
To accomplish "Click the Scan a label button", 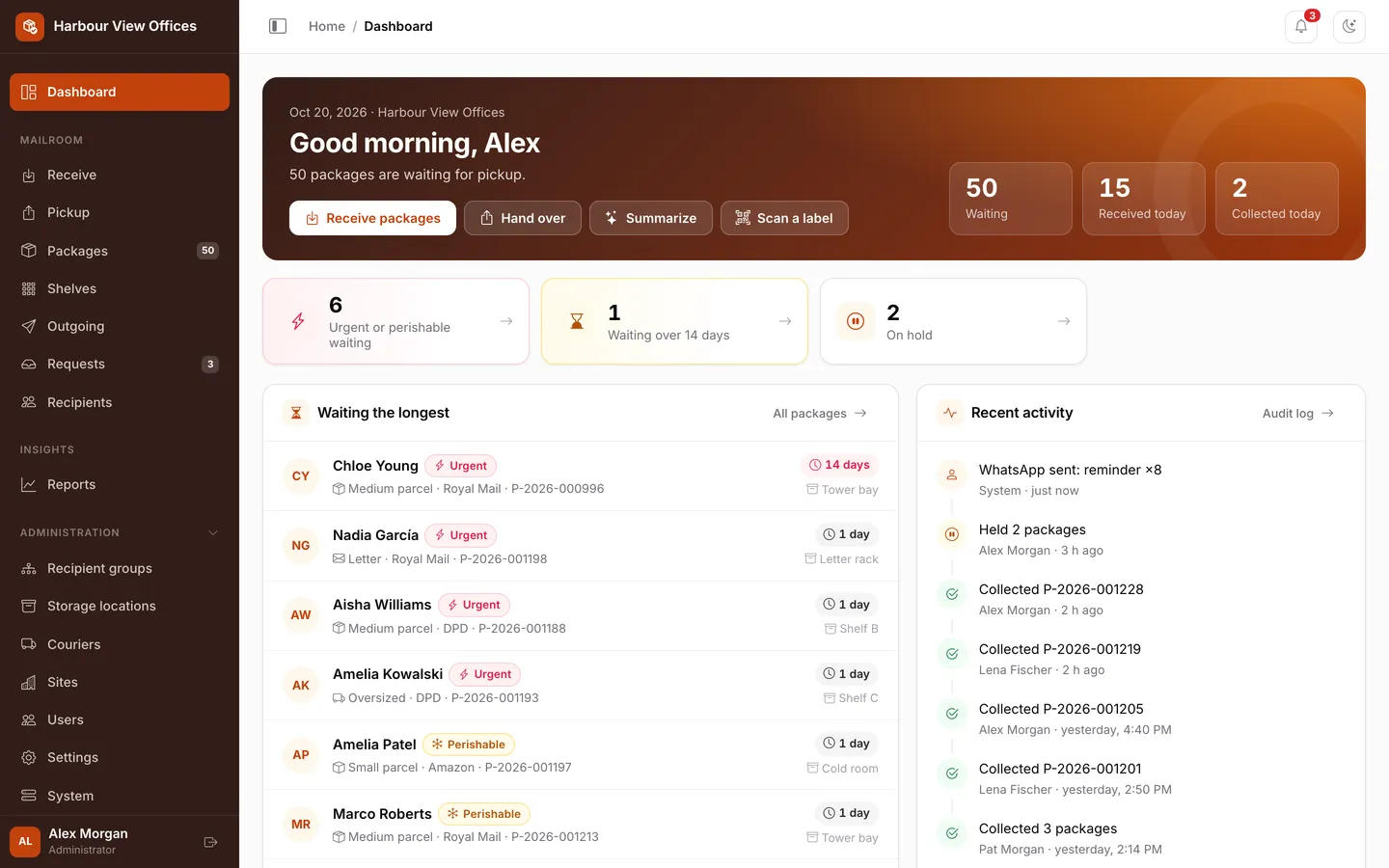I will (784, 218).
